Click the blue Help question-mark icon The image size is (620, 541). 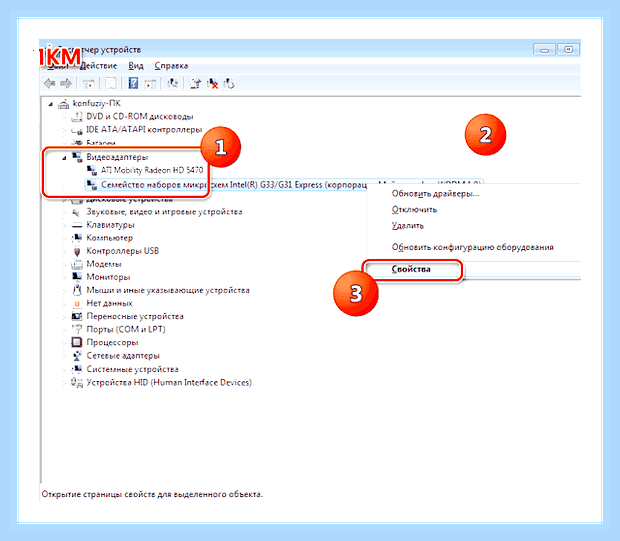tap(133, 83)
